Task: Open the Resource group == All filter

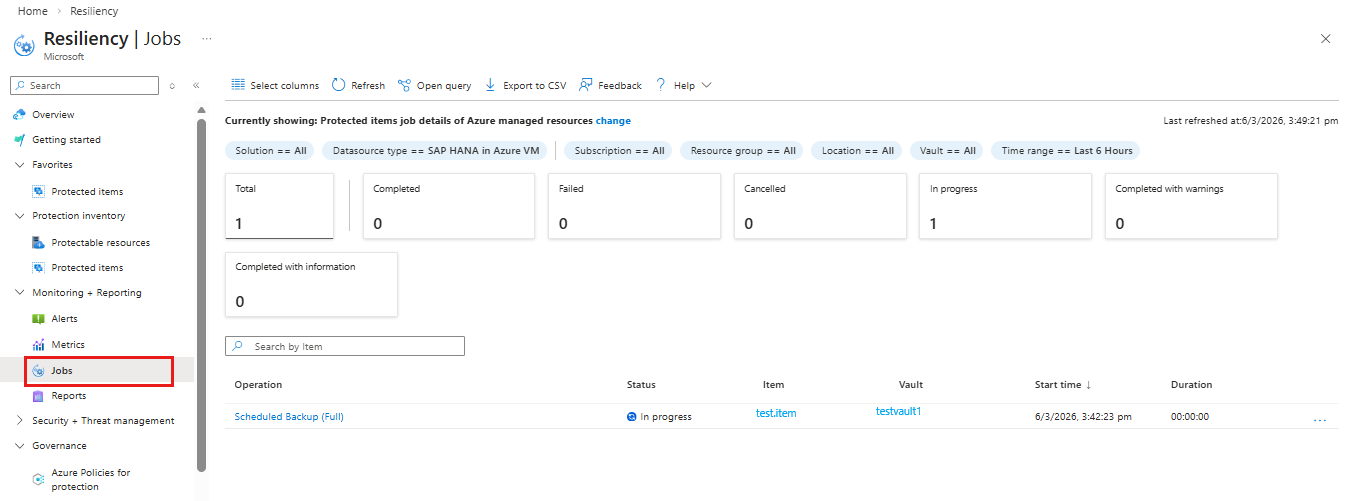Action: [743, 151]
